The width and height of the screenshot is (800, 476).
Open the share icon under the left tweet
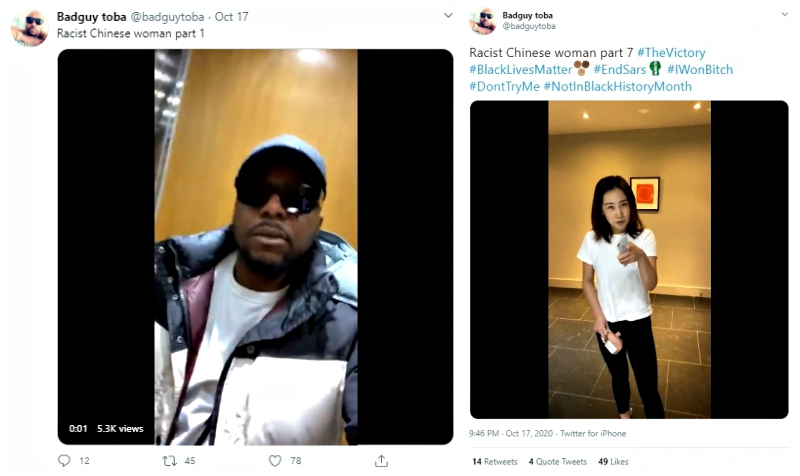381,461
